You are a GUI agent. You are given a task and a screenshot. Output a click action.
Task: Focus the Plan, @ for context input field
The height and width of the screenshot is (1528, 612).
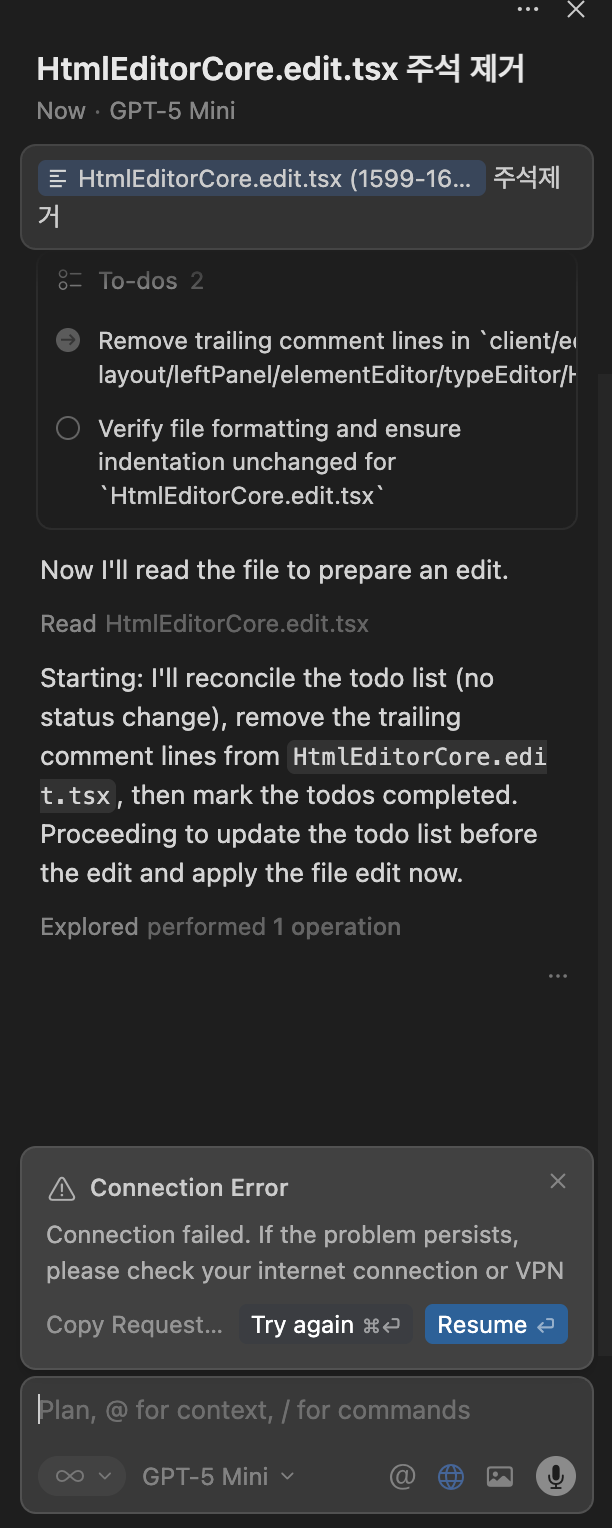(x=300, y=1410)
